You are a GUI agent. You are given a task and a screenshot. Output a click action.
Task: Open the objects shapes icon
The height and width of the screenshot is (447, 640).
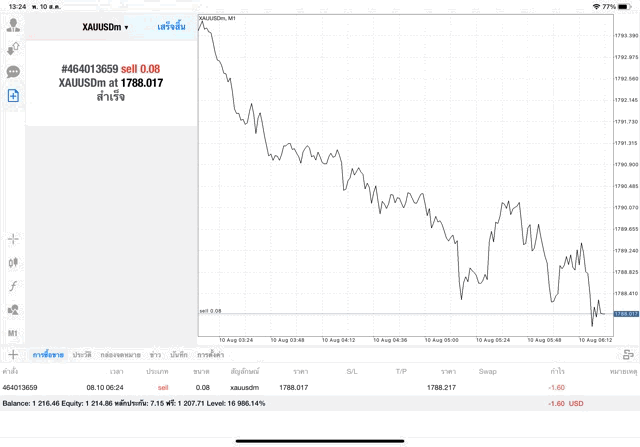[14, 309]
